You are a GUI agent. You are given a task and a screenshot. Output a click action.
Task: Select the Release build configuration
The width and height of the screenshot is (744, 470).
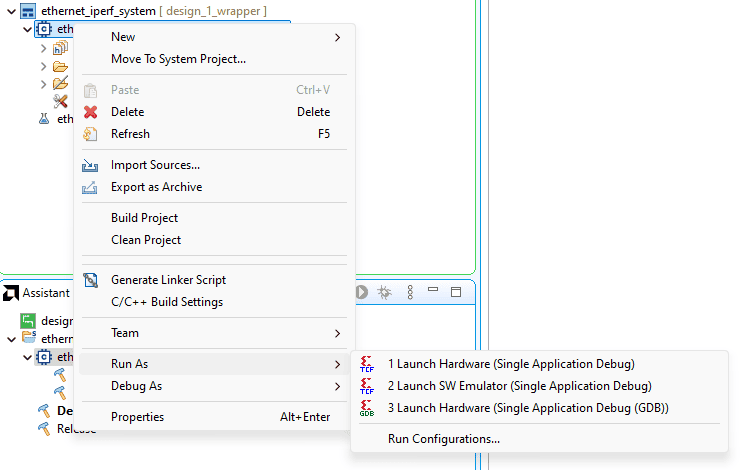coord(76,429)
